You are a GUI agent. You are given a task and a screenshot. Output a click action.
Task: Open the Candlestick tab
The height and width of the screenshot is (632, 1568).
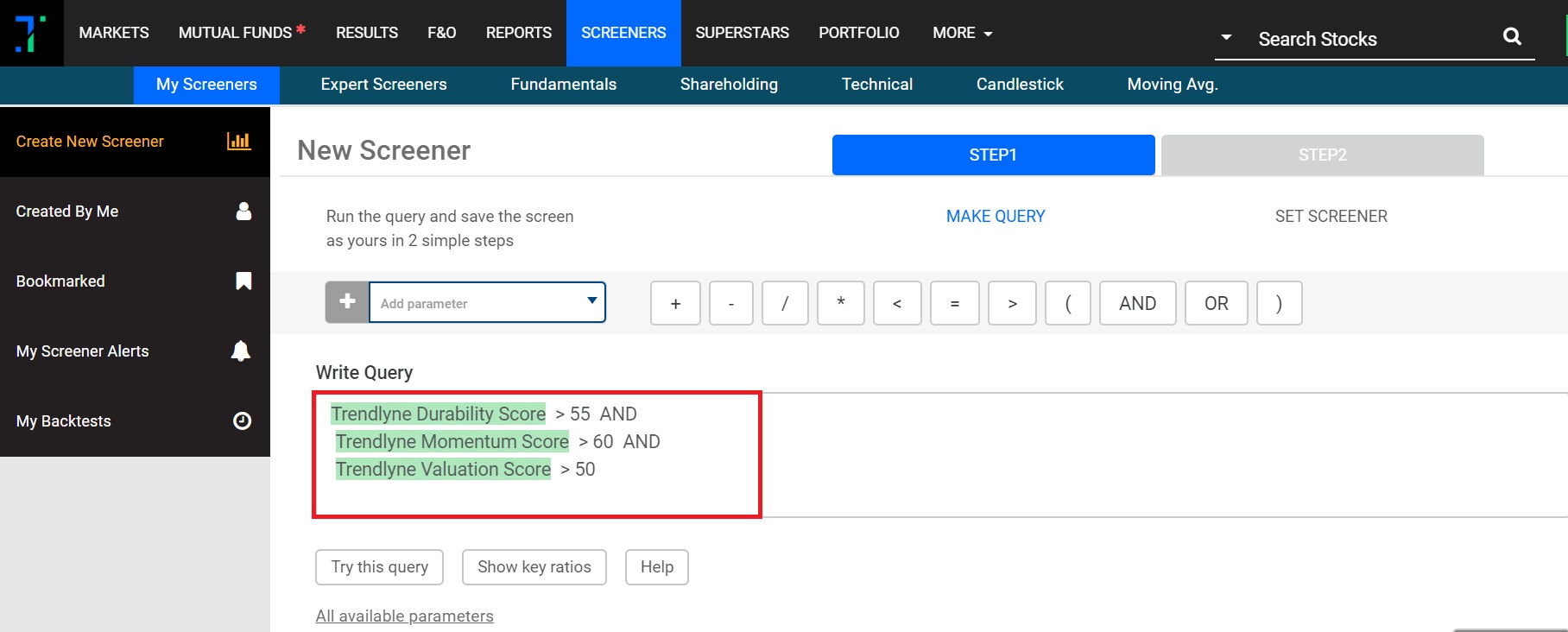[1020, 85]
